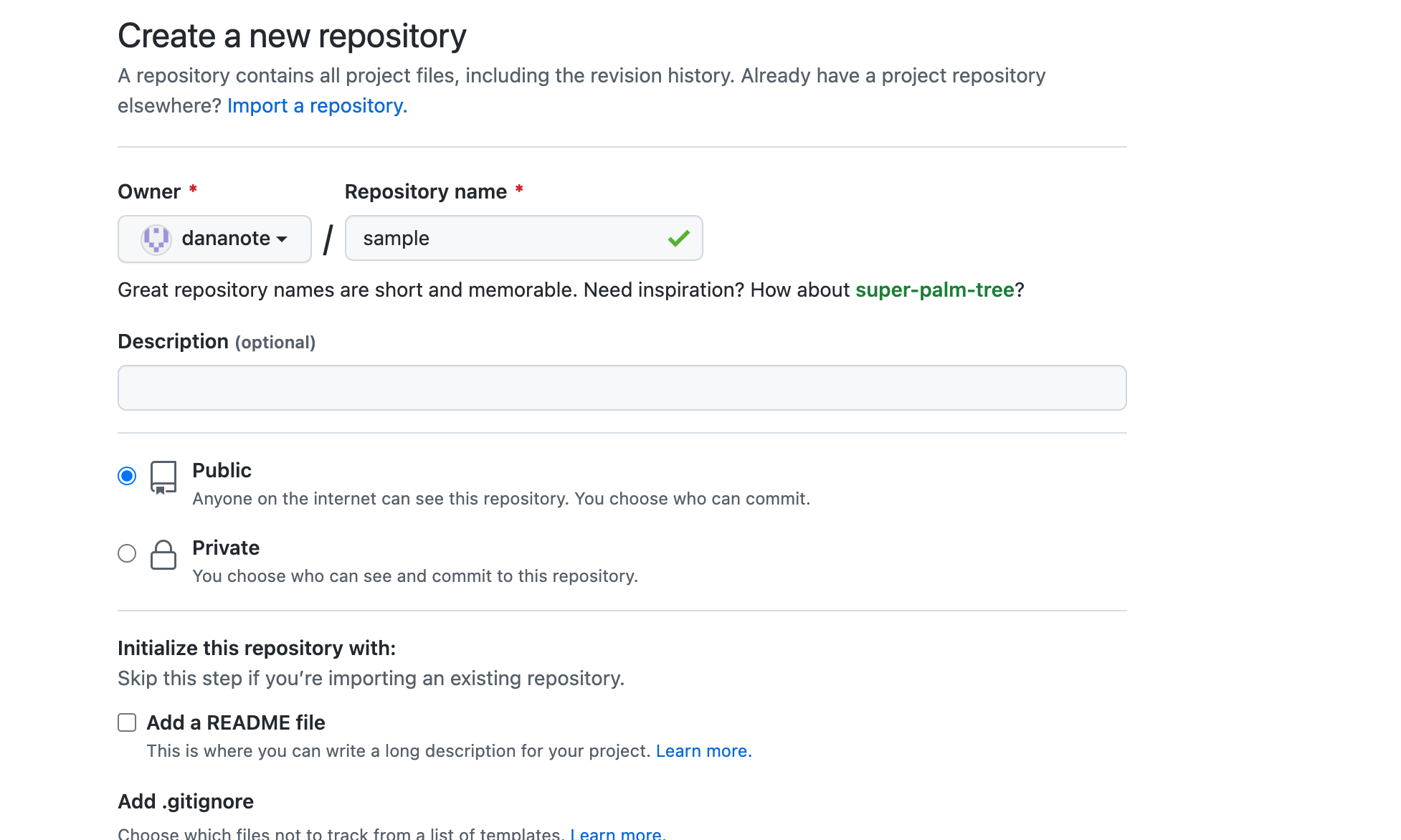Click the Repository name field label
Image resolution: width=1401 pixels, height=840 pixels.
pyautogui.click(x=425, y=192)
